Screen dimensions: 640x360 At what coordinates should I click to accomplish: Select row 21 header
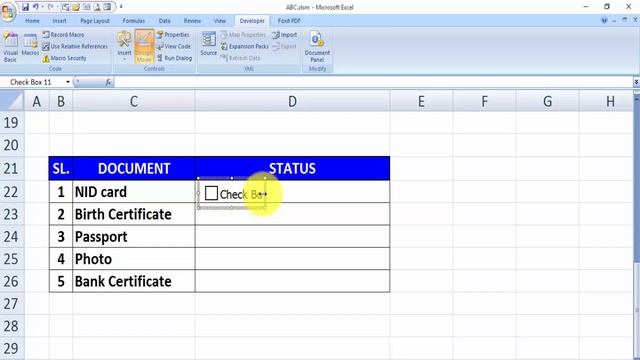11,169
